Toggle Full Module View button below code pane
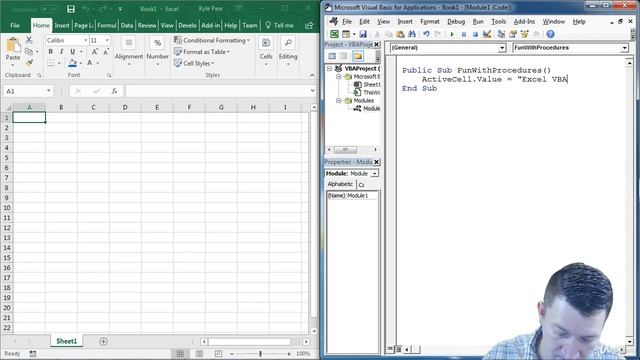The image size is (640, 360). tap(398, 349)
